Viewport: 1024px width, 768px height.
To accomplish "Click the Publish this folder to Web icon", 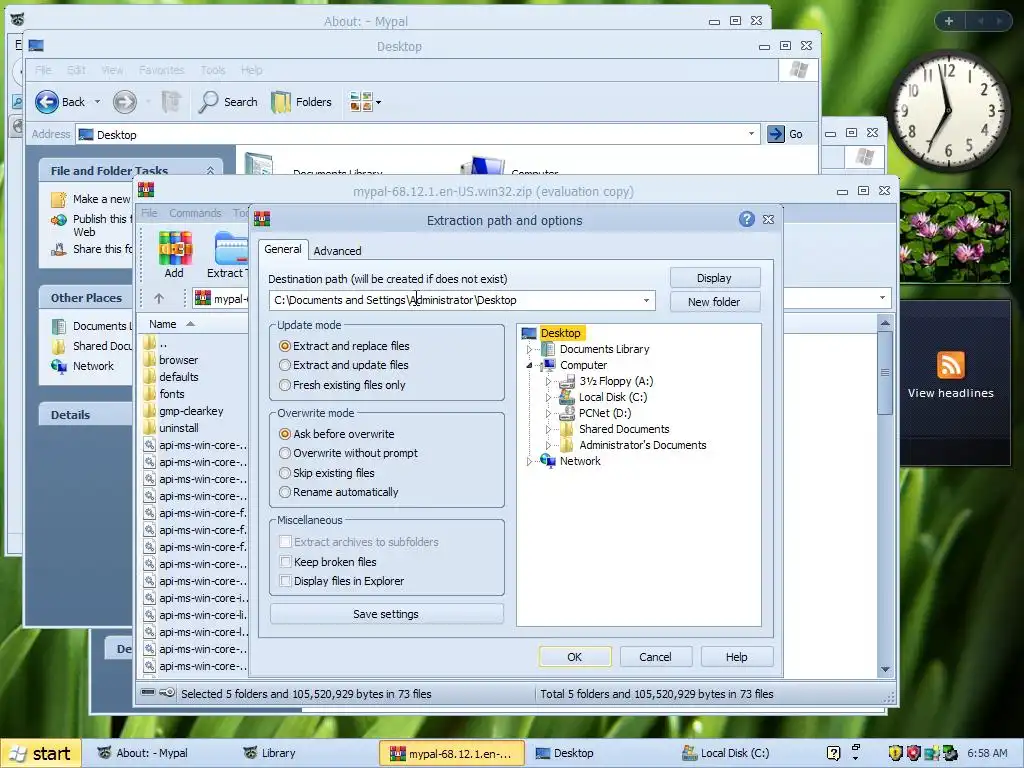I will tap(59, 219).
